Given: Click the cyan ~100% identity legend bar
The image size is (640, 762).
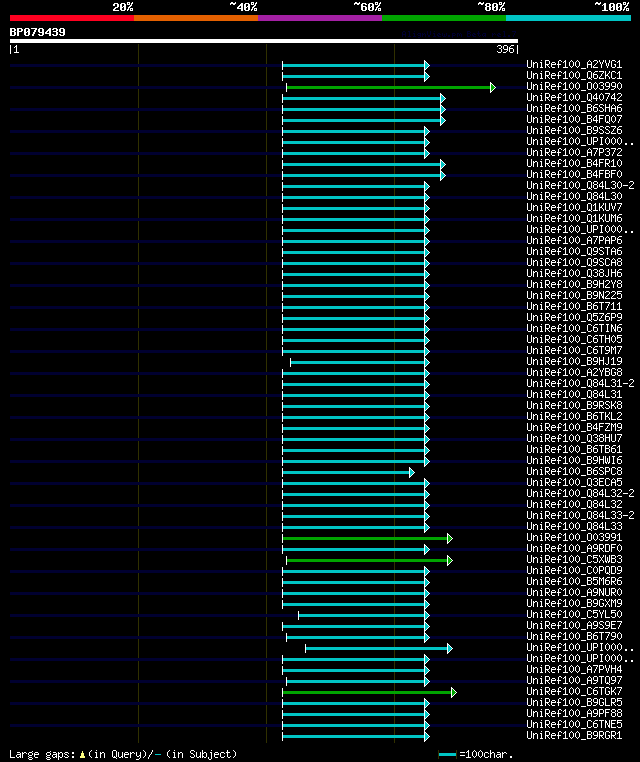Looking at the screenshot, I should coord(568,18).
